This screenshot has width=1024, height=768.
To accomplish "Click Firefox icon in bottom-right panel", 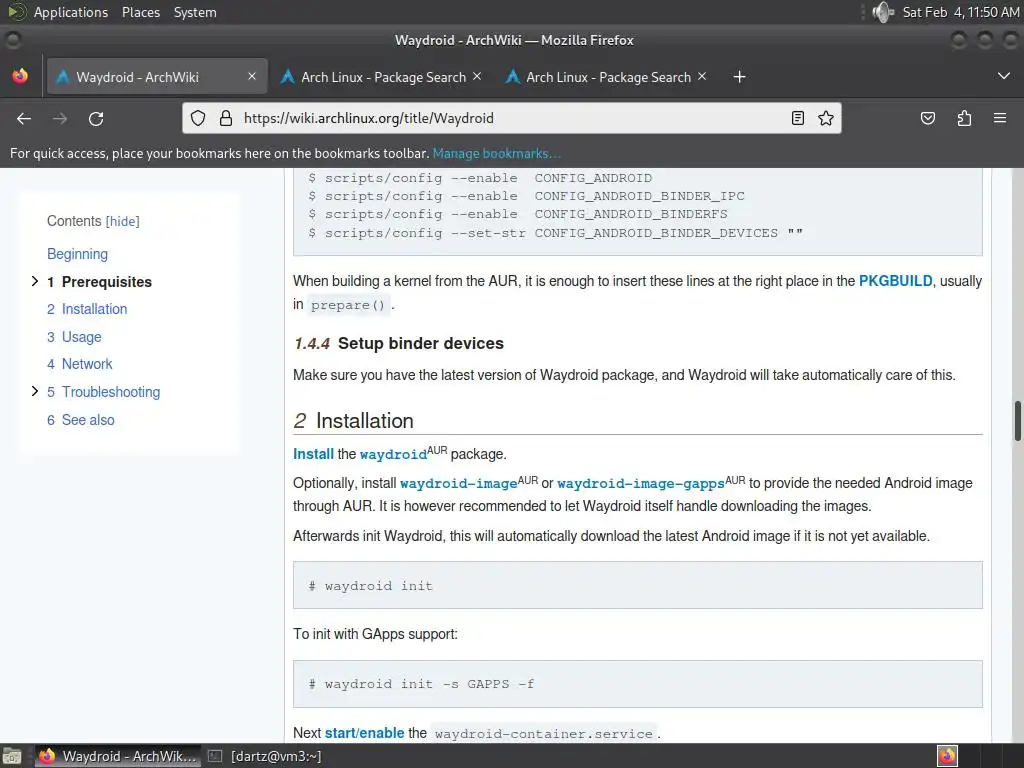I will pos(947,756).
